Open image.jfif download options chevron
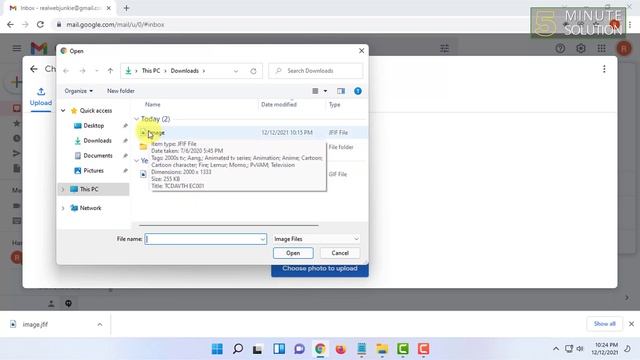The width and height of the screenshot is (640, 360). pos(100,324)
